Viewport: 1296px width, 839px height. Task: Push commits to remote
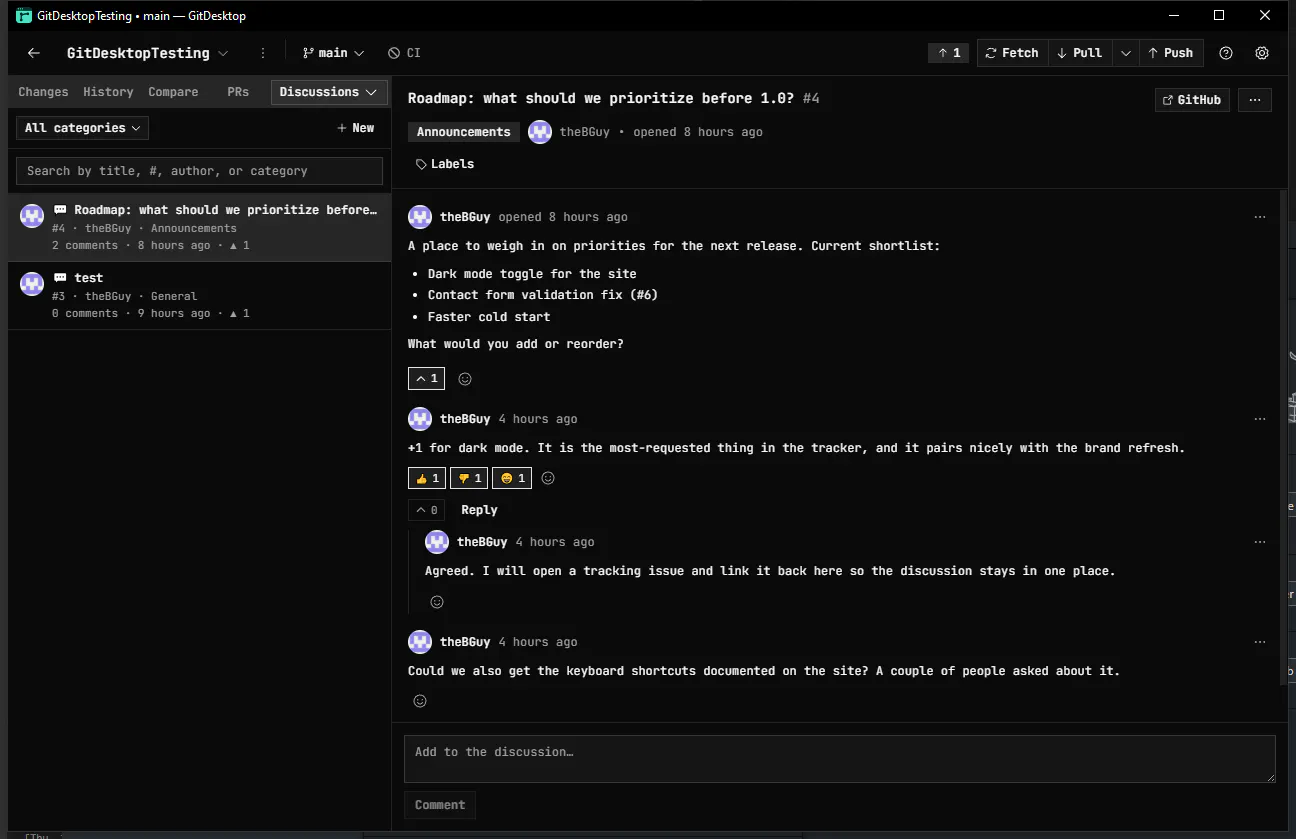click(1171, 53)
